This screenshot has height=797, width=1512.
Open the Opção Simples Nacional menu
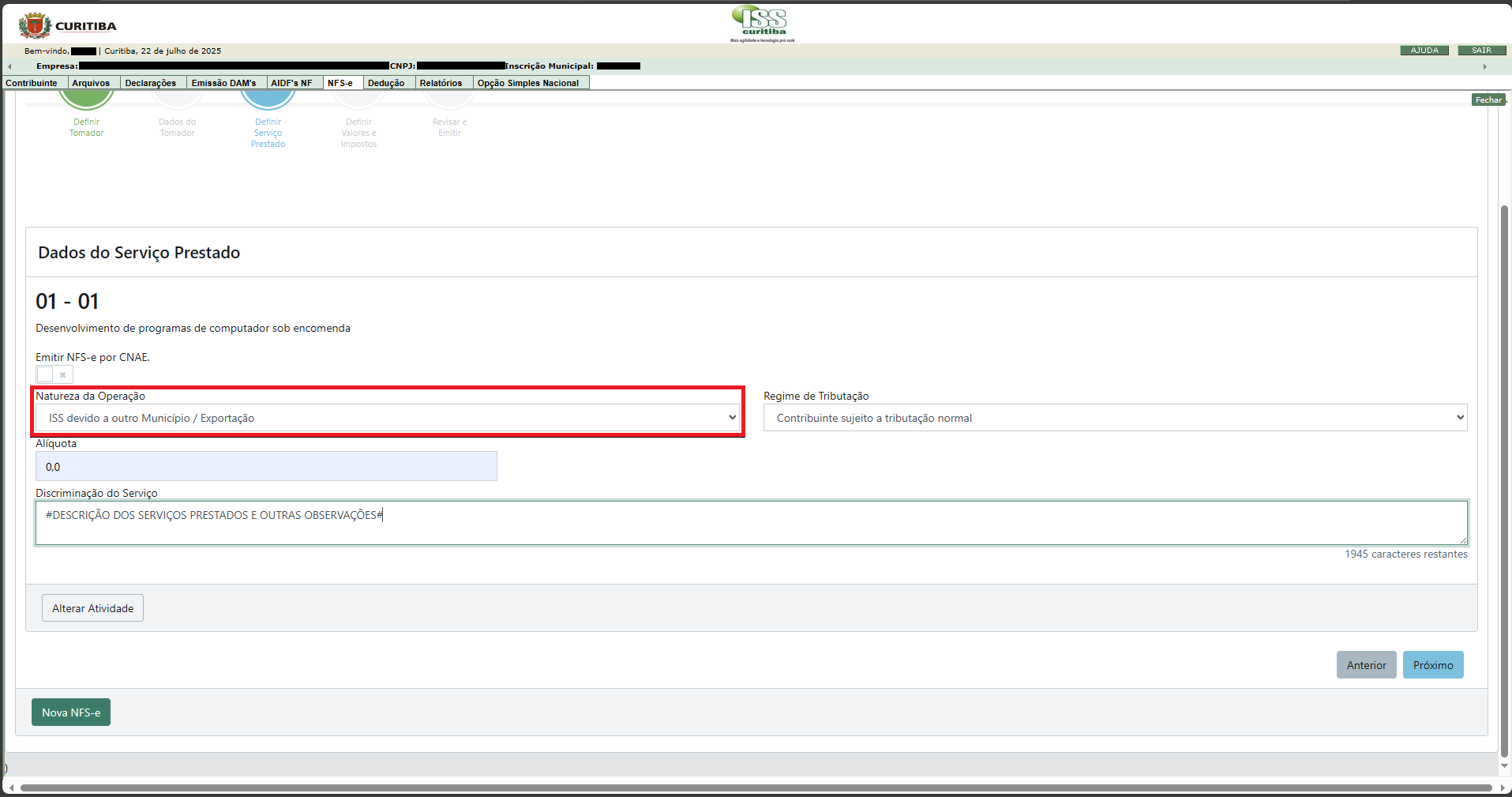[527, 83]
